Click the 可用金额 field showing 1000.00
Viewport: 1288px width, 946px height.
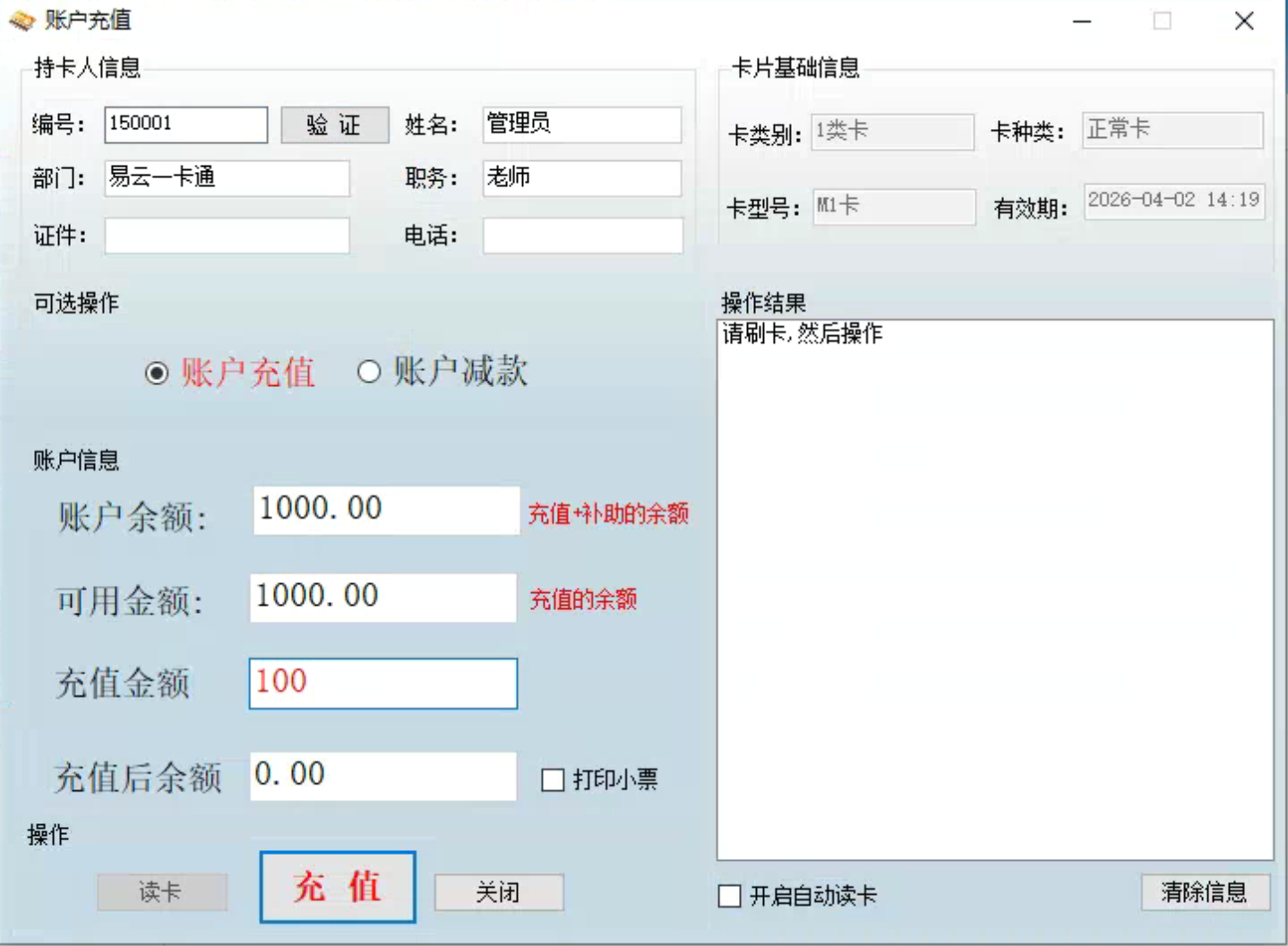coord(383,598)
